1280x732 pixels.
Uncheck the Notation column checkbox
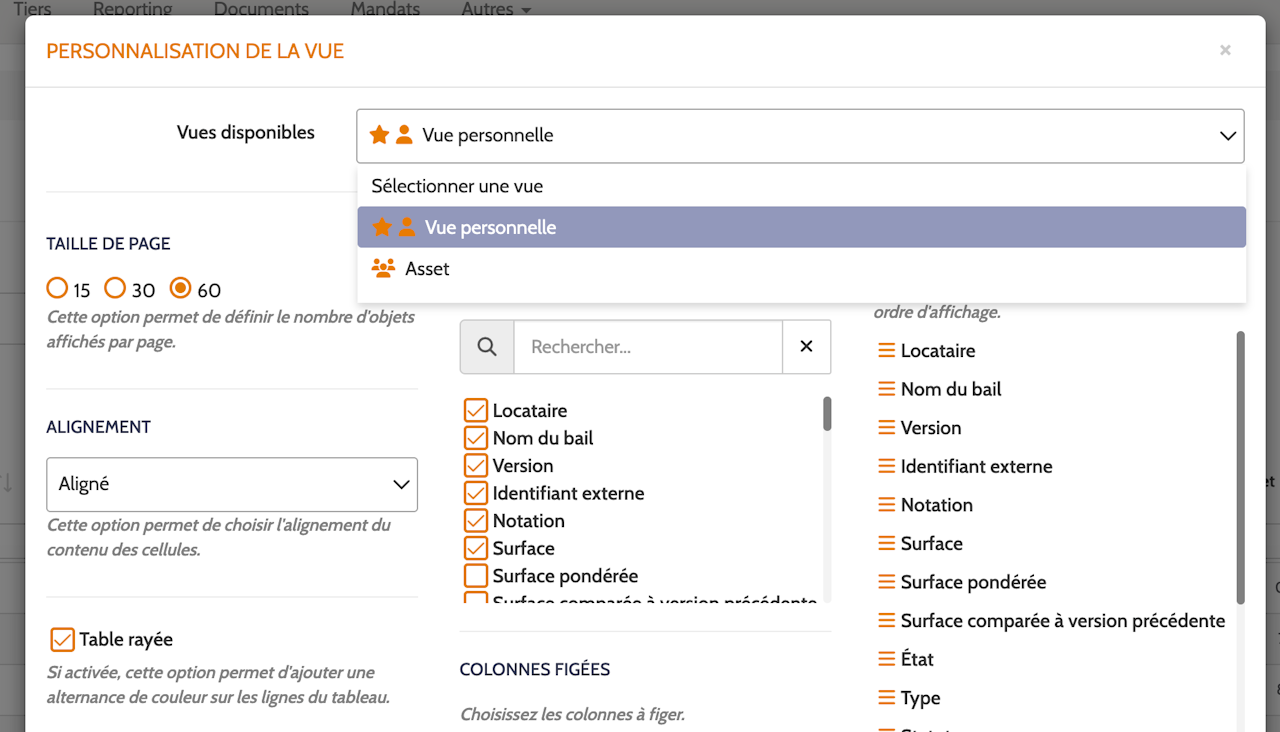coord(475,521)
